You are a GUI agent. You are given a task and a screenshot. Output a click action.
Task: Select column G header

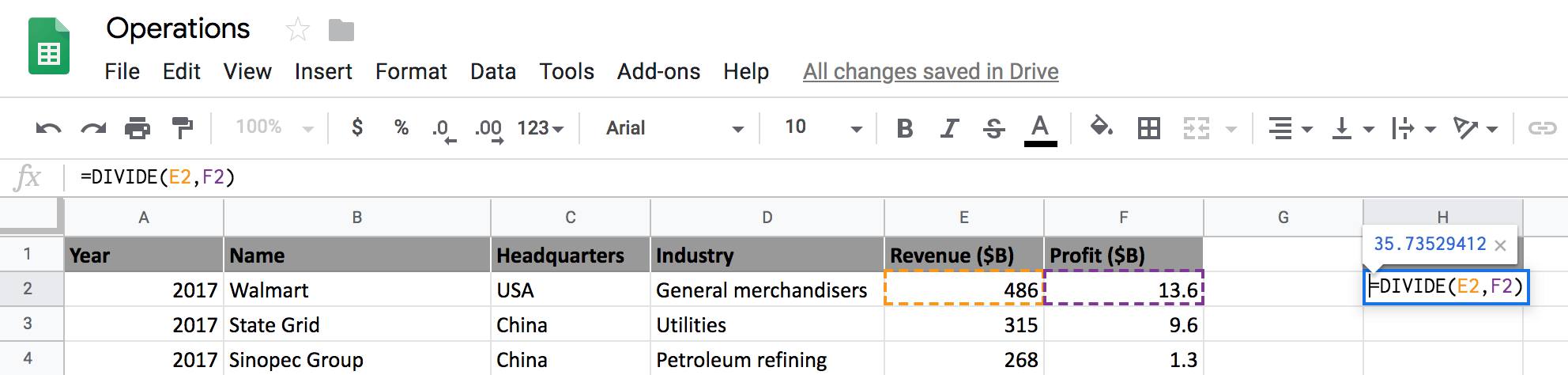1283,218
